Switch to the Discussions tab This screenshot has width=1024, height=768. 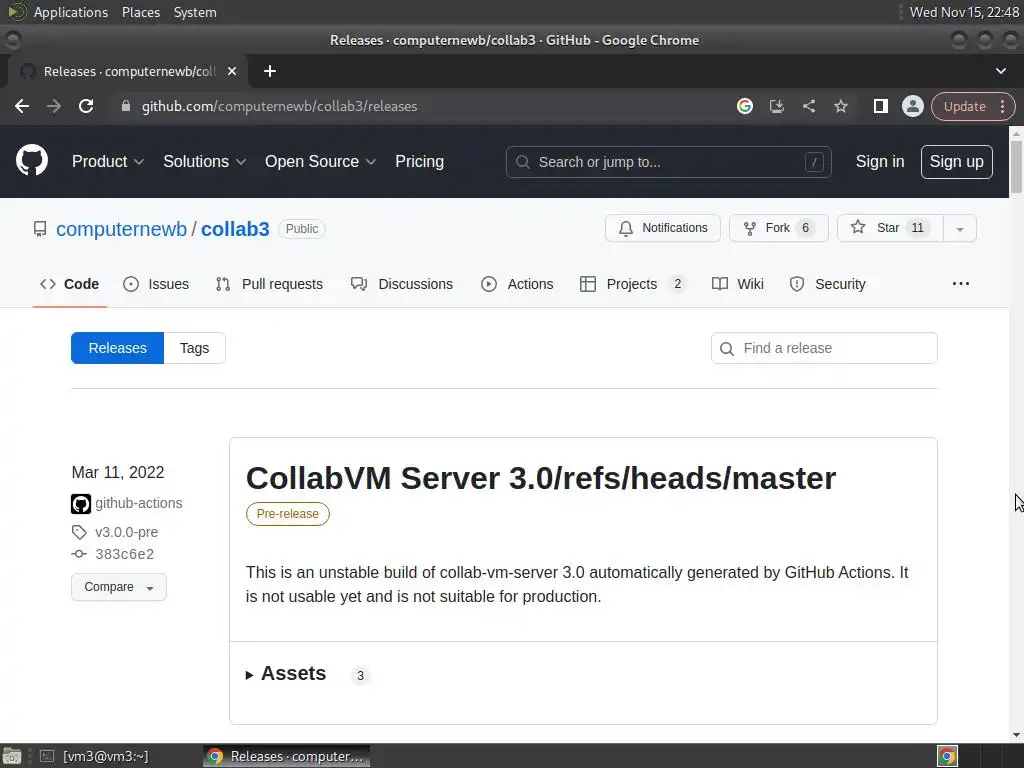(x=402, y=284)
